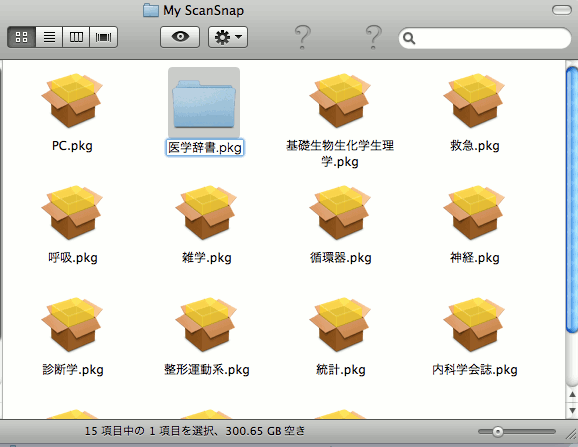578x447 pixels.
Task: Click the vertical scrollbar thumb
Action: click(x=572, y=201)
